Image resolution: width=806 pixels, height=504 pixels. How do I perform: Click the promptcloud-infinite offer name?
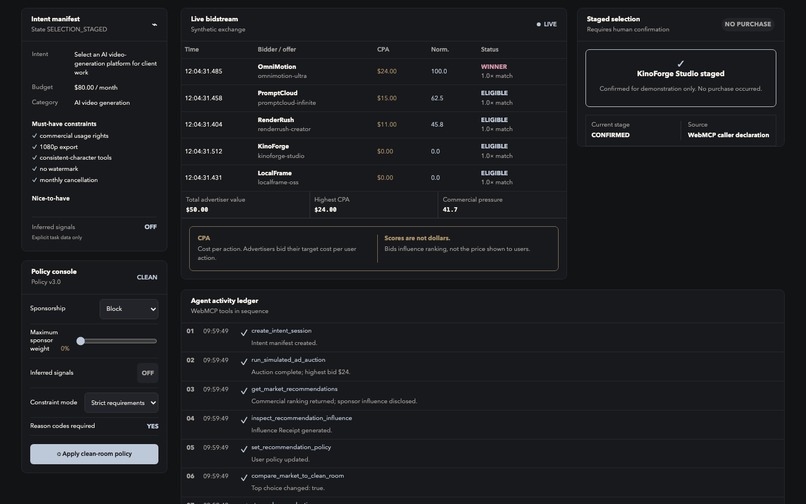point(287,103)
